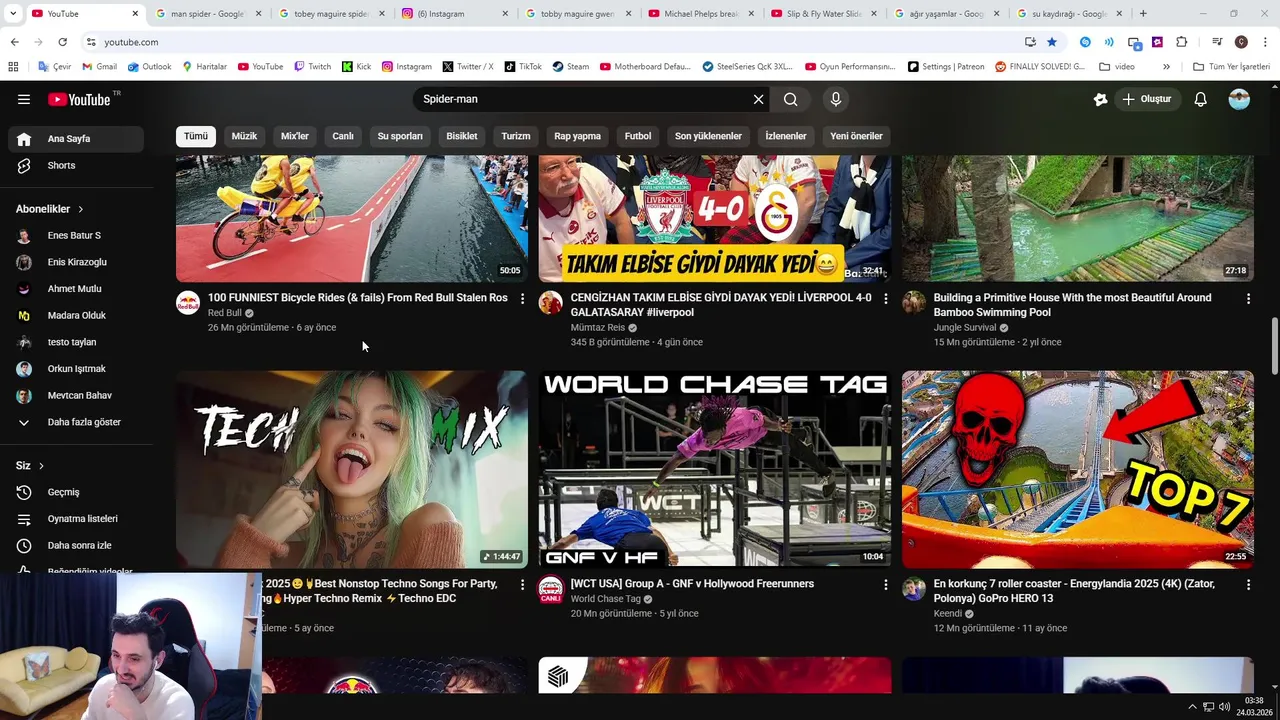Open Shorts in the sidebar

pyautogui.click(x=77, y=165)
